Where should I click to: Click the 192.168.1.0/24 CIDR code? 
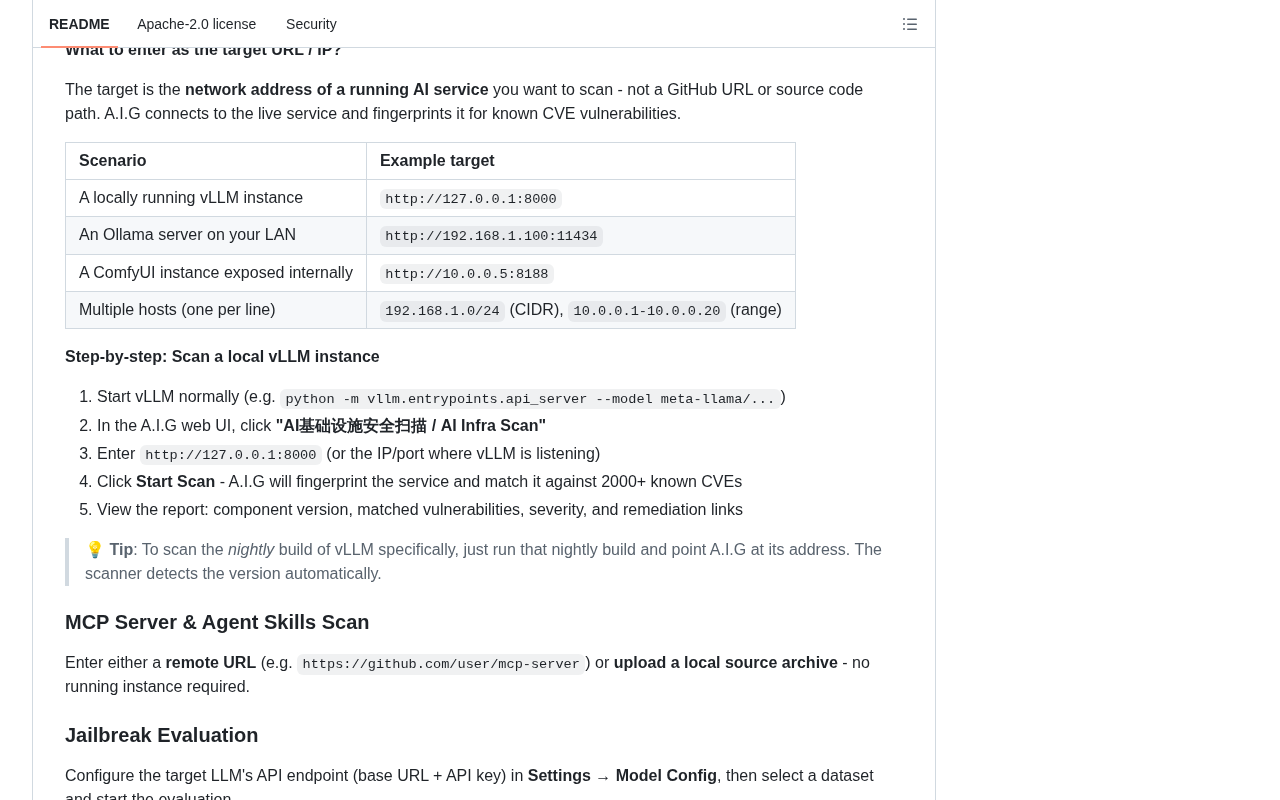442,311
